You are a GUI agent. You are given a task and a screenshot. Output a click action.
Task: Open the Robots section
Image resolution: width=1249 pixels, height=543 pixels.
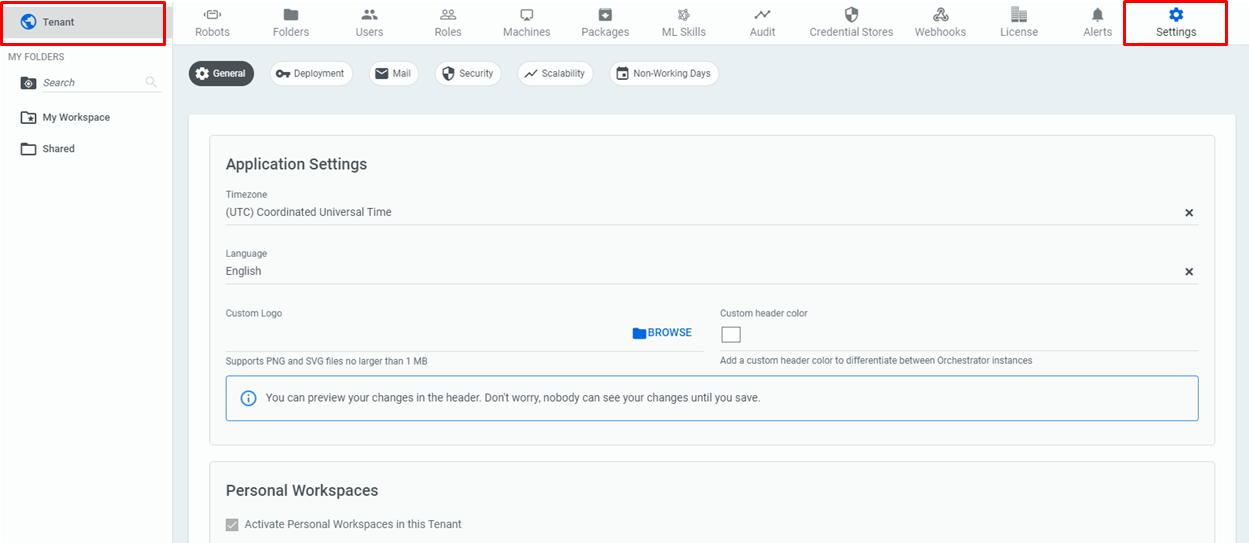(212, 22)
